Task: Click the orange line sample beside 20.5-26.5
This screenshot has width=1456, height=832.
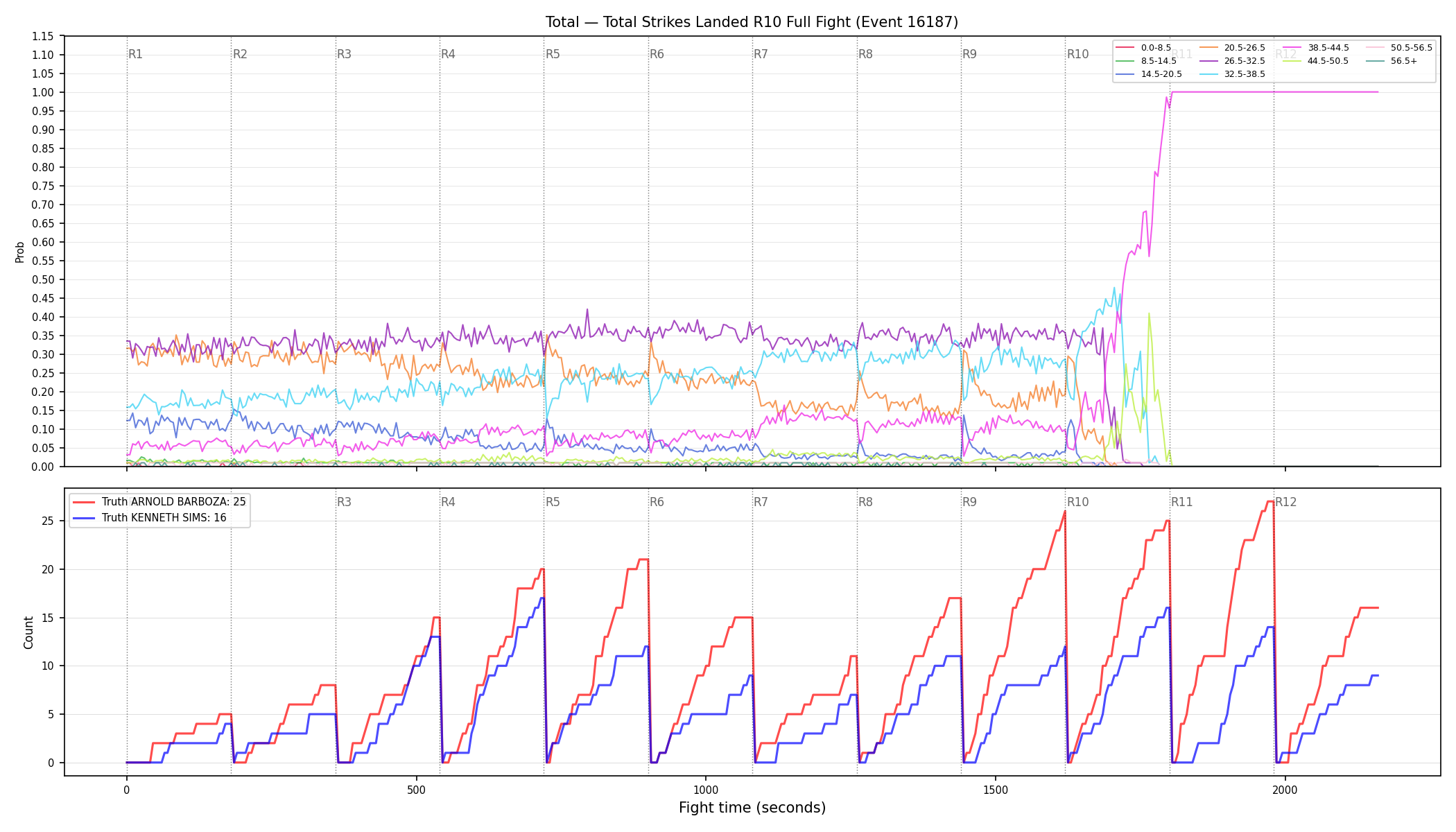Action: 1209,48
